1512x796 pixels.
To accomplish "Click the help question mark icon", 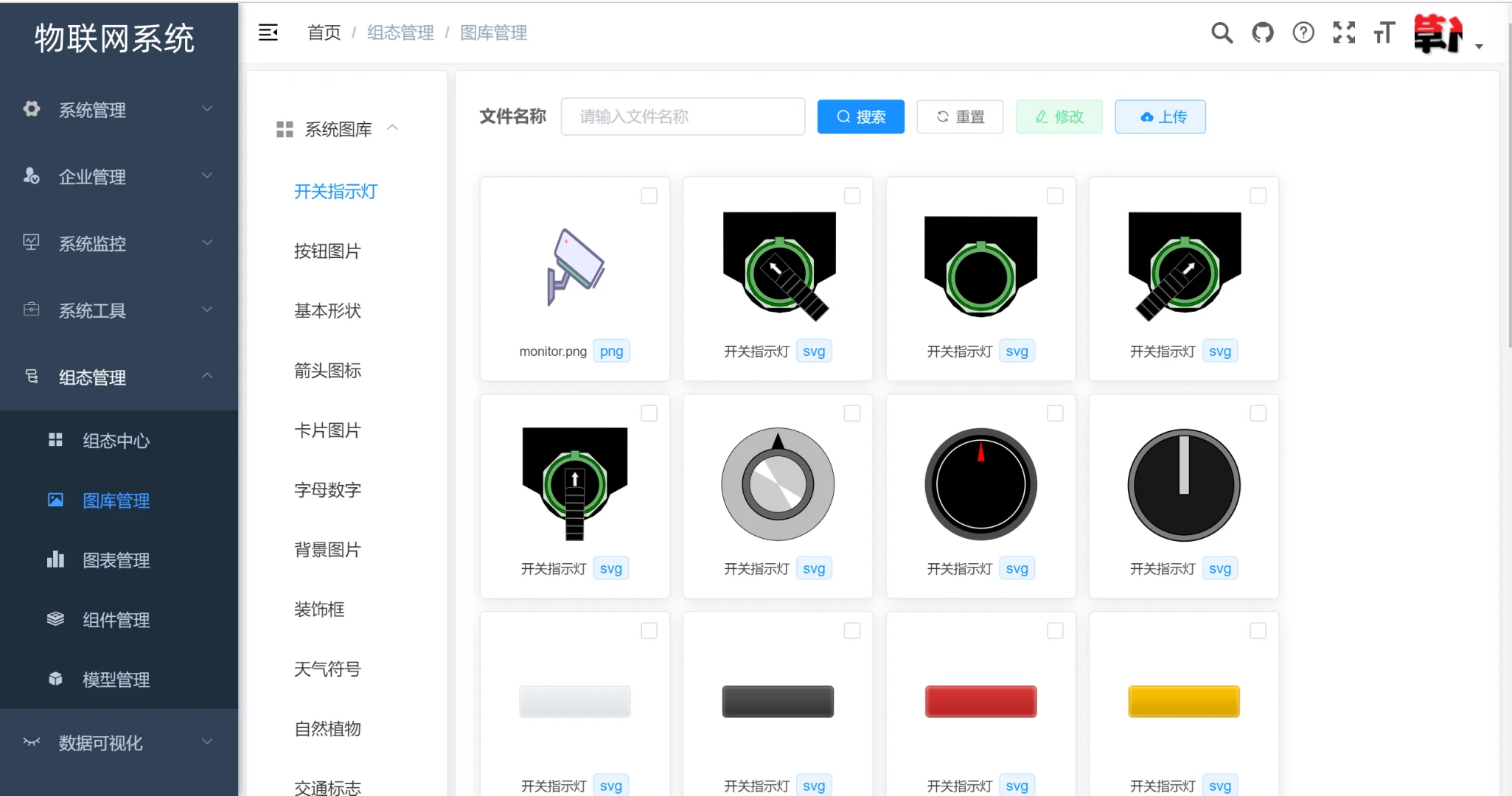I will coord(1303,32).
